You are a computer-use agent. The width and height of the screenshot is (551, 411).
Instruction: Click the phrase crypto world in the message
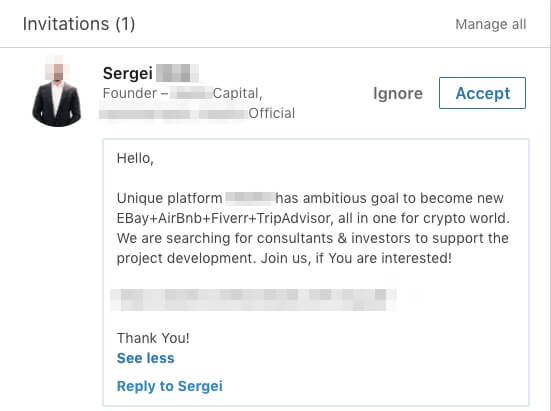coord(466,218)
